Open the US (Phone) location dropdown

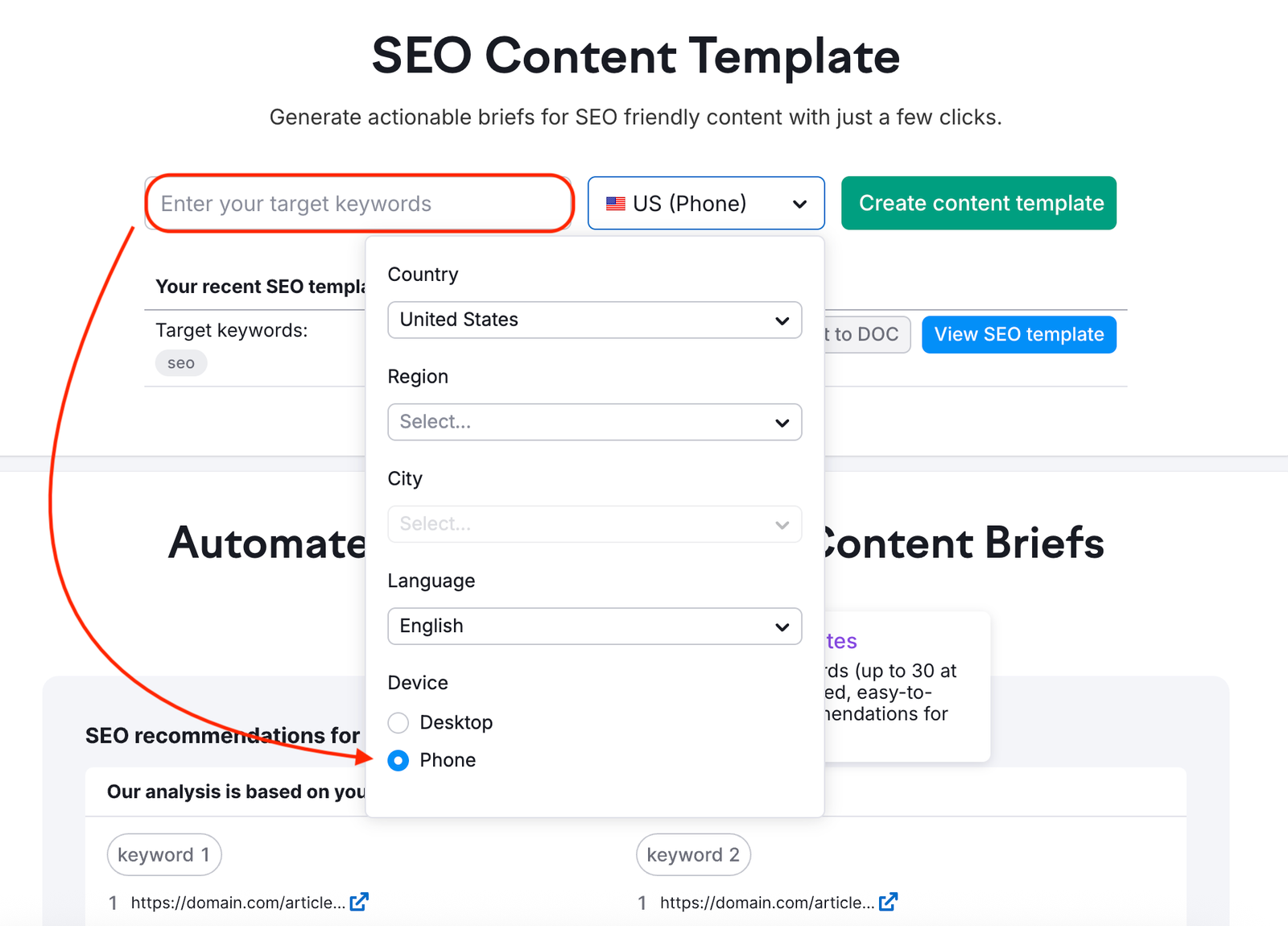click(705, 203)
